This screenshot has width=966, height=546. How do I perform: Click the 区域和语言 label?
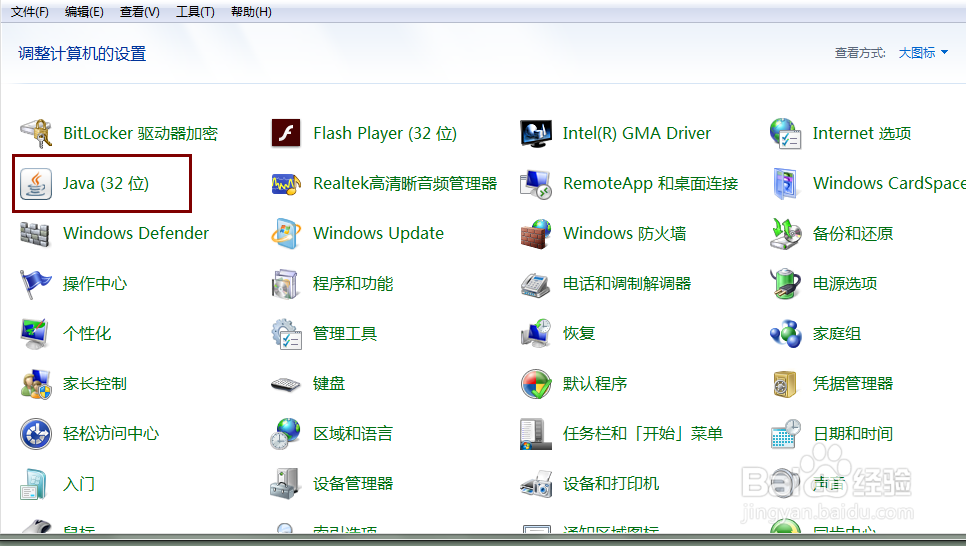tap(353, 434)
